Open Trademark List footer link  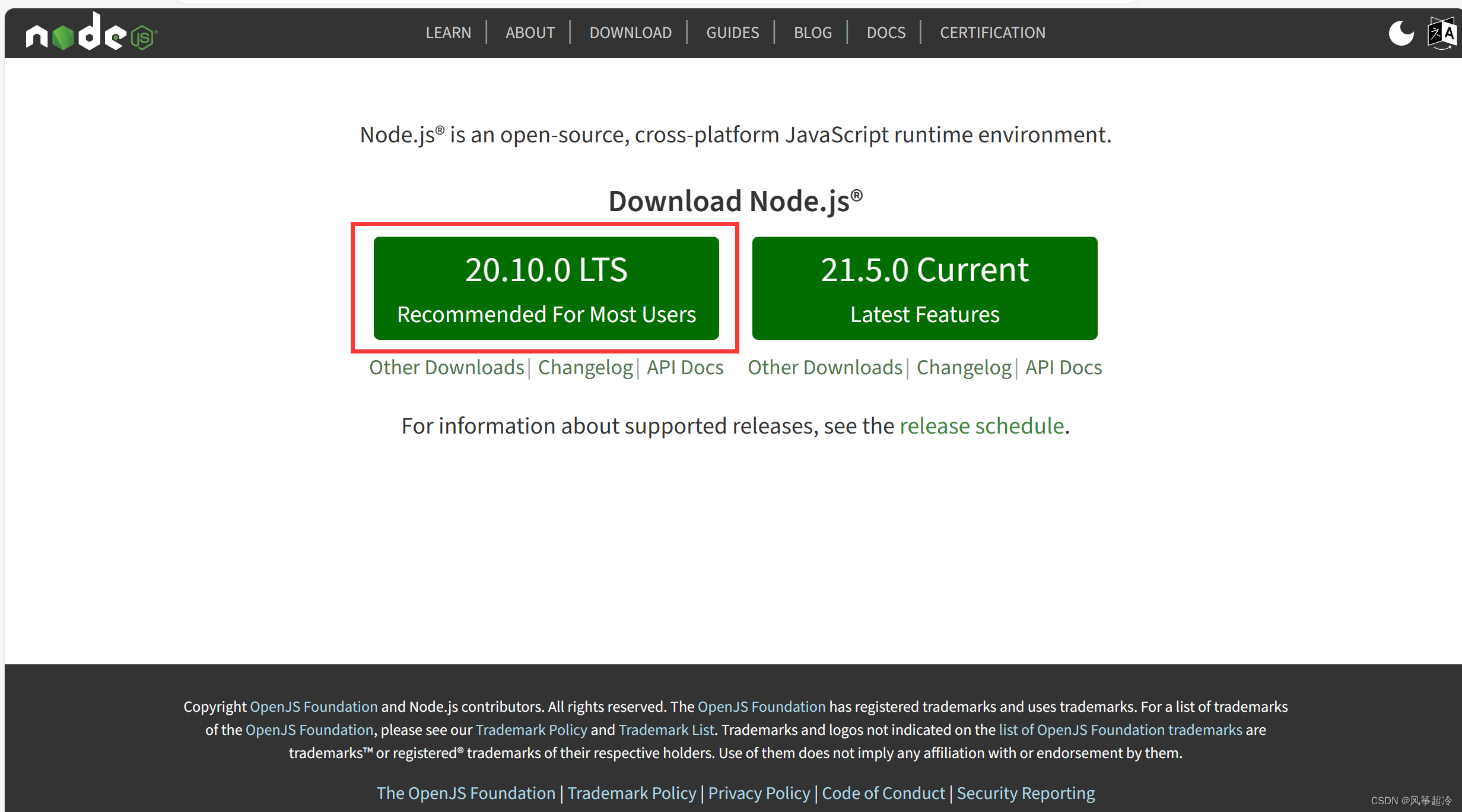click(666, 730)
